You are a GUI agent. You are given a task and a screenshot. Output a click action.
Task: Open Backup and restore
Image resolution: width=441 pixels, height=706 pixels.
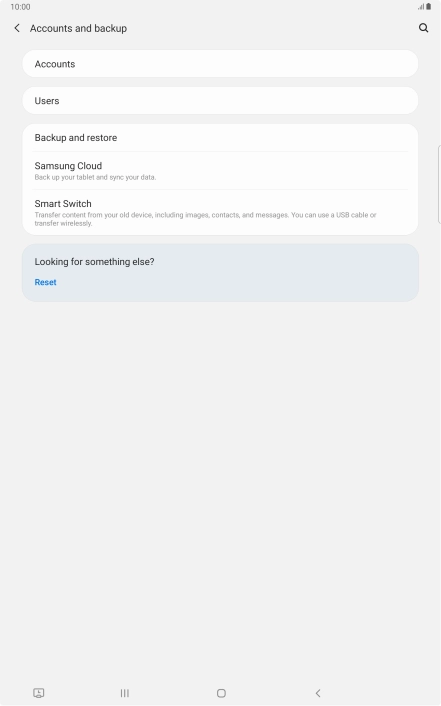[220, 138]
